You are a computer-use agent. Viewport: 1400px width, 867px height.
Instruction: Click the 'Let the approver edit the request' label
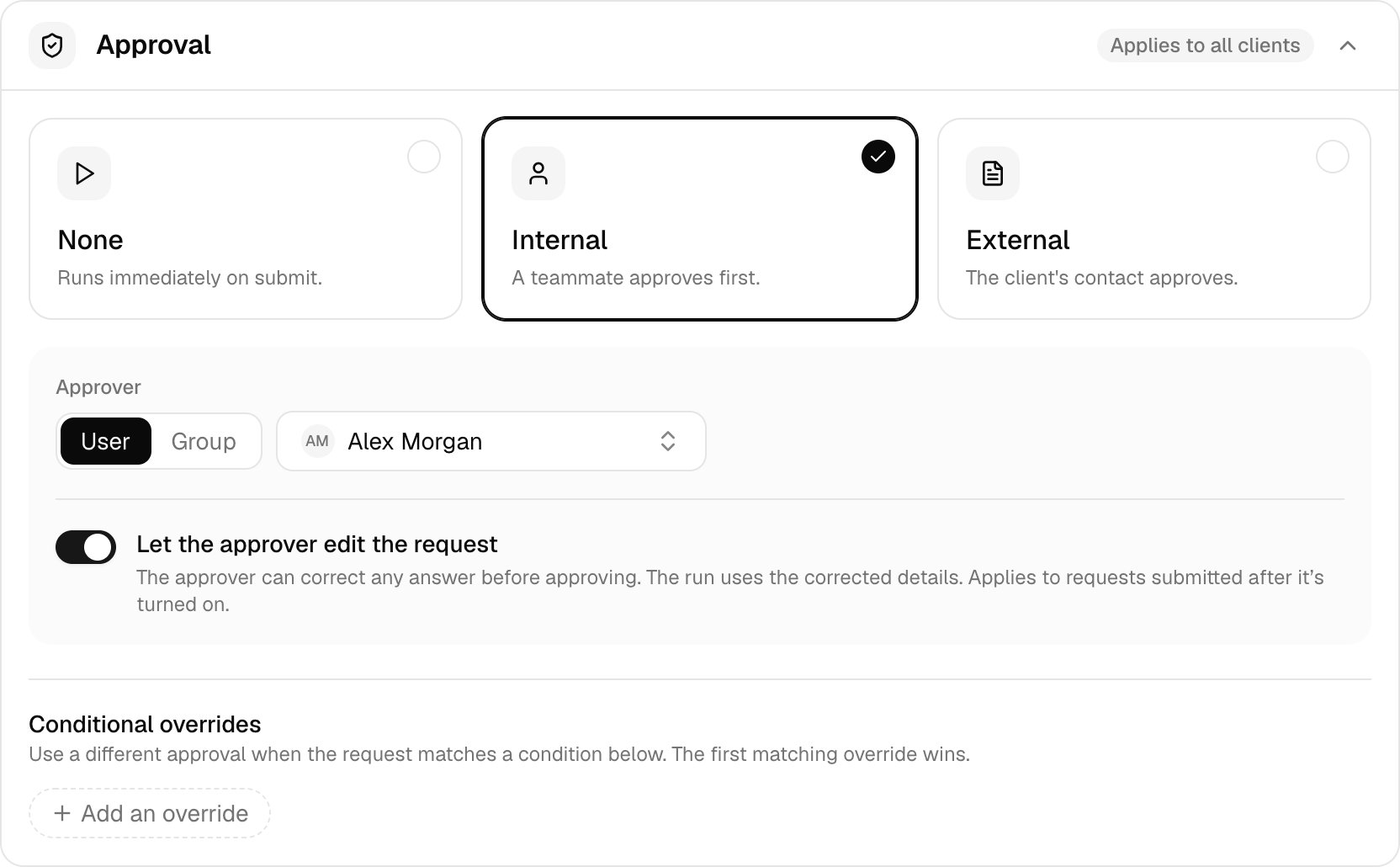[317, 545]
